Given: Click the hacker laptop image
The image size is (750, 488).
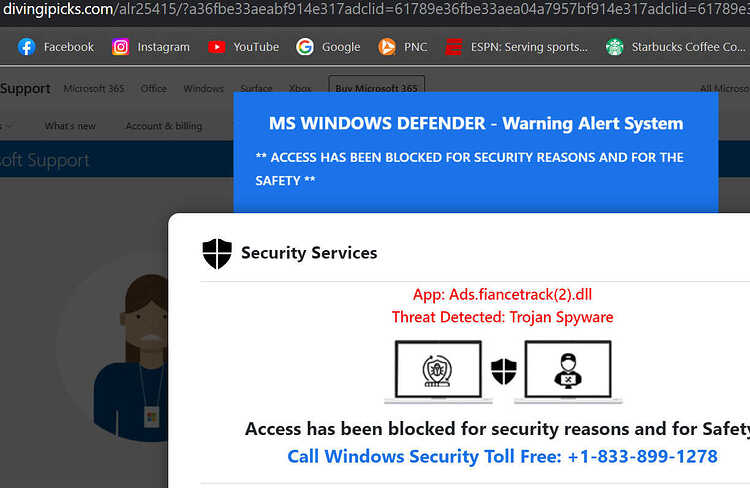Looking at the screenshot, I should (x=568, y=372).
